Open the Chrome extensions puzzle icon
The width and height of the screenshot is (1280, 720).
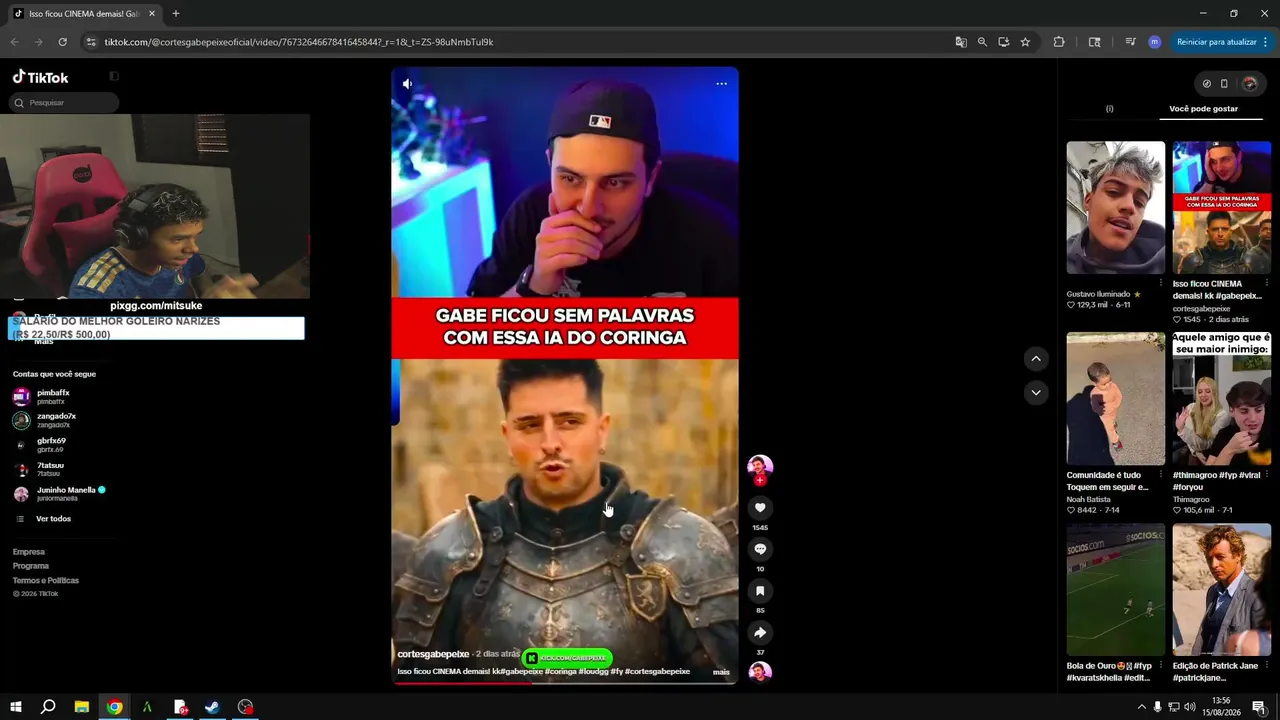point(1059,42)
